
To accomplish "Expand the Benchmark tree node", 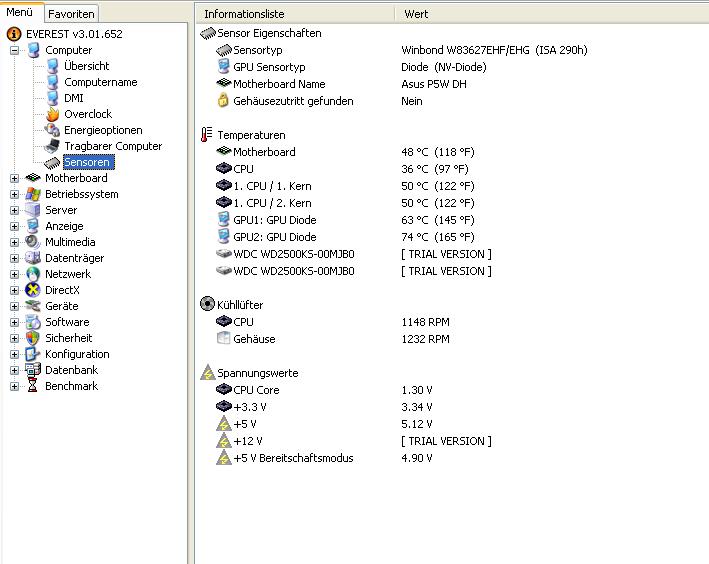I will click(14, 386).
